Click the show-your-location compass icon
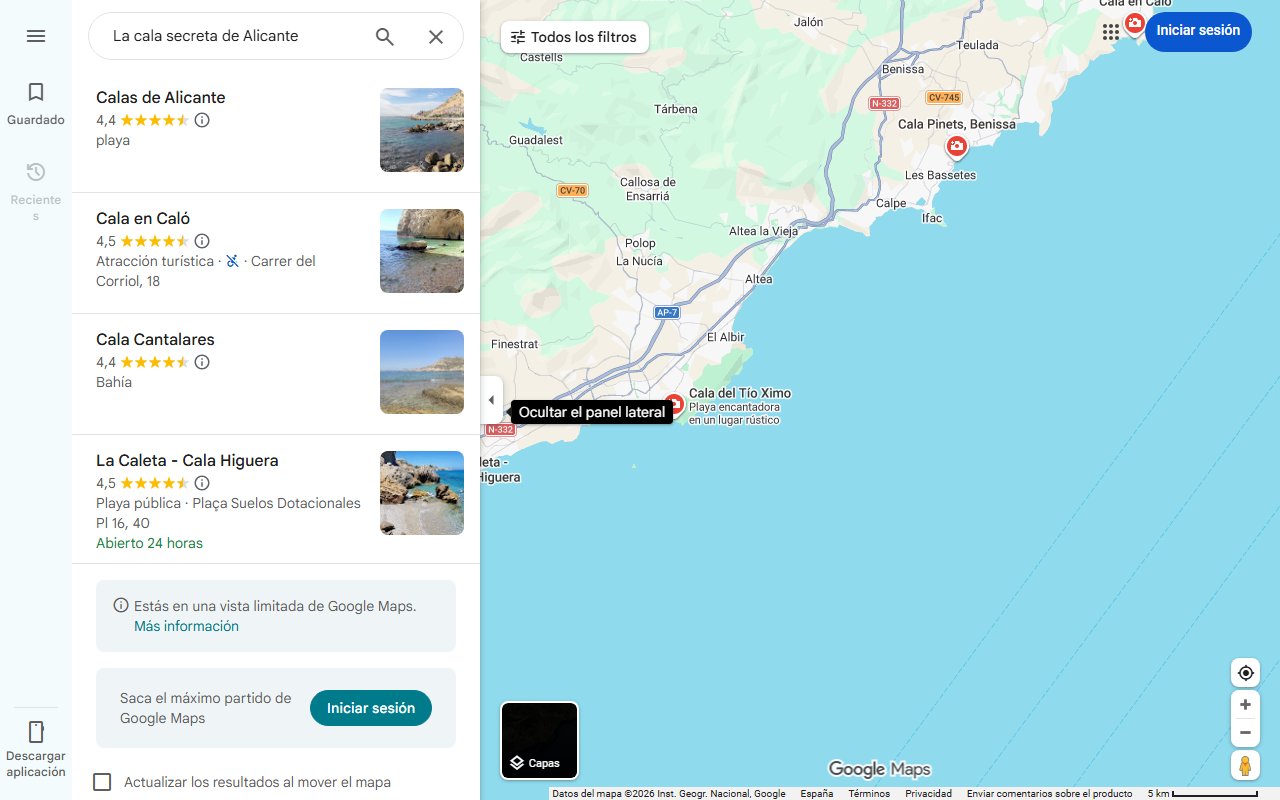Viewport: 1280px width, 800px height. 1245,672
